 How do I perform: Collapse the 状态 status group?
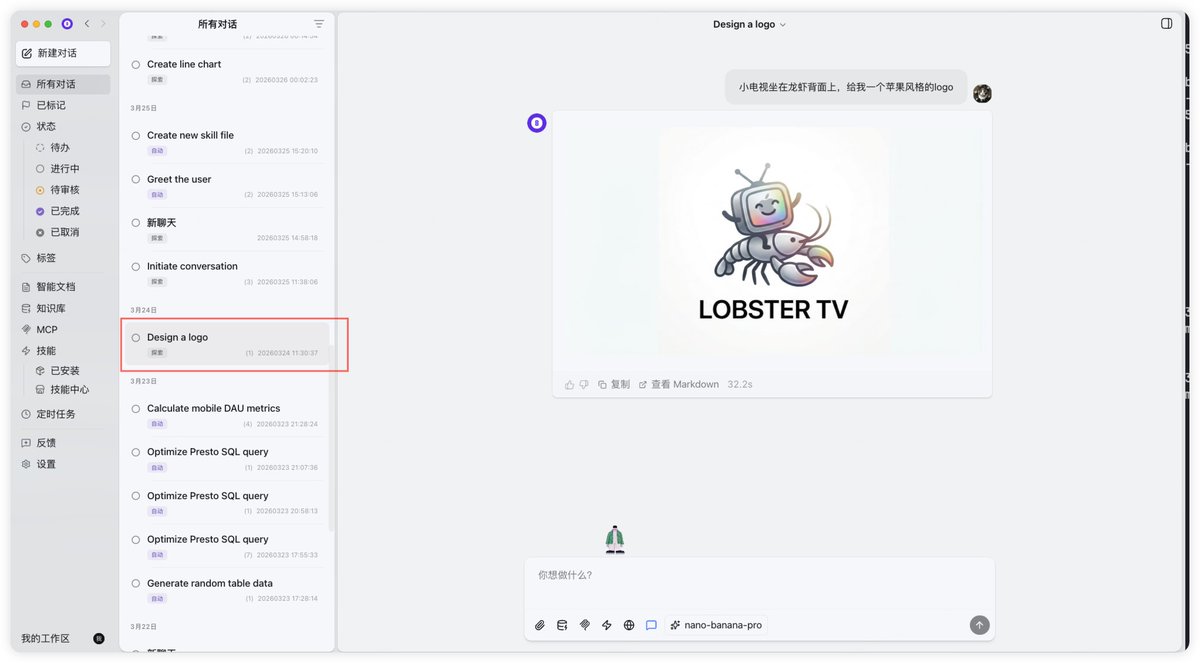64,127
